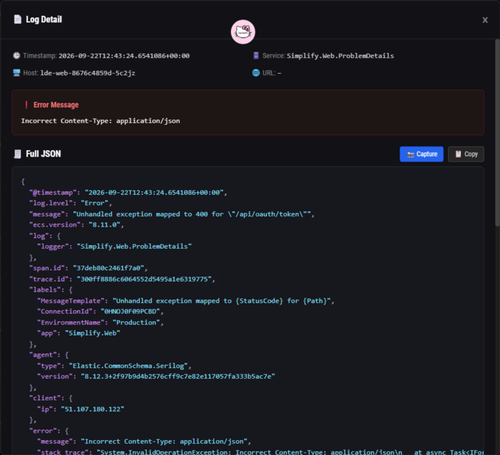Select timestamp value in header

[x=124, y=56]
